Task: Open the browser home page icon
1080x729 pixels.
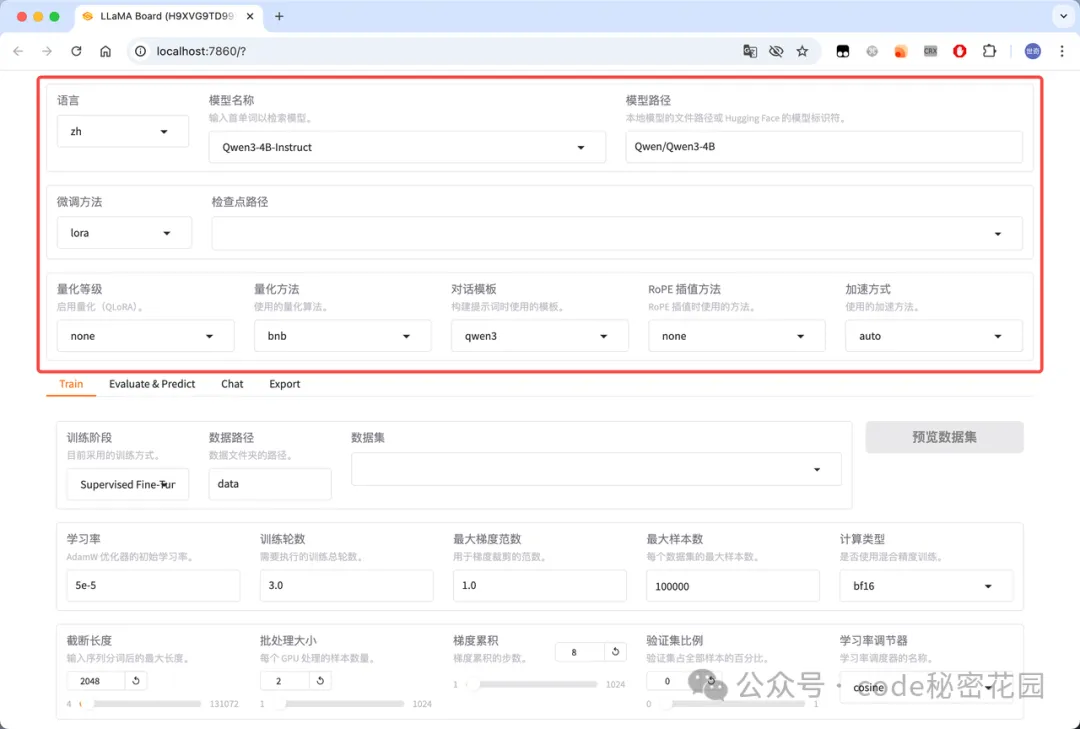Action: click(105, 51)
